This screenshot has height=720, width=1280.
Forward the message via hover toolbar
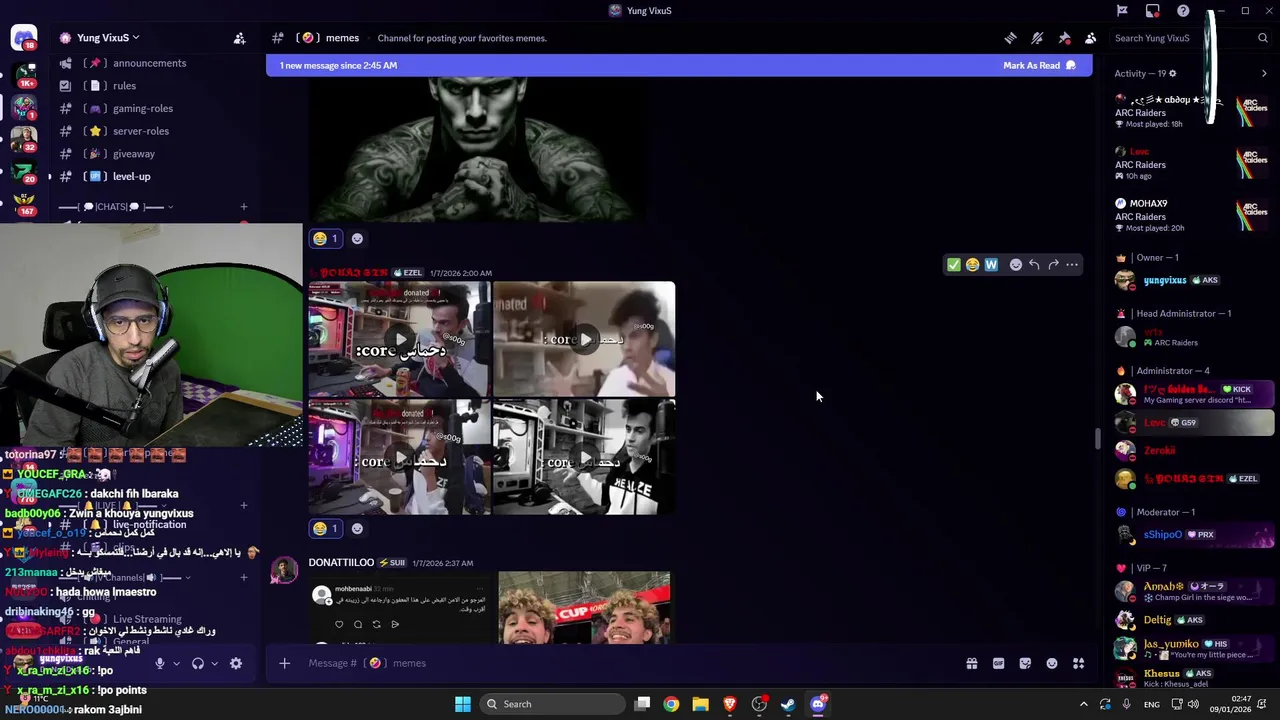(1053, 265)
